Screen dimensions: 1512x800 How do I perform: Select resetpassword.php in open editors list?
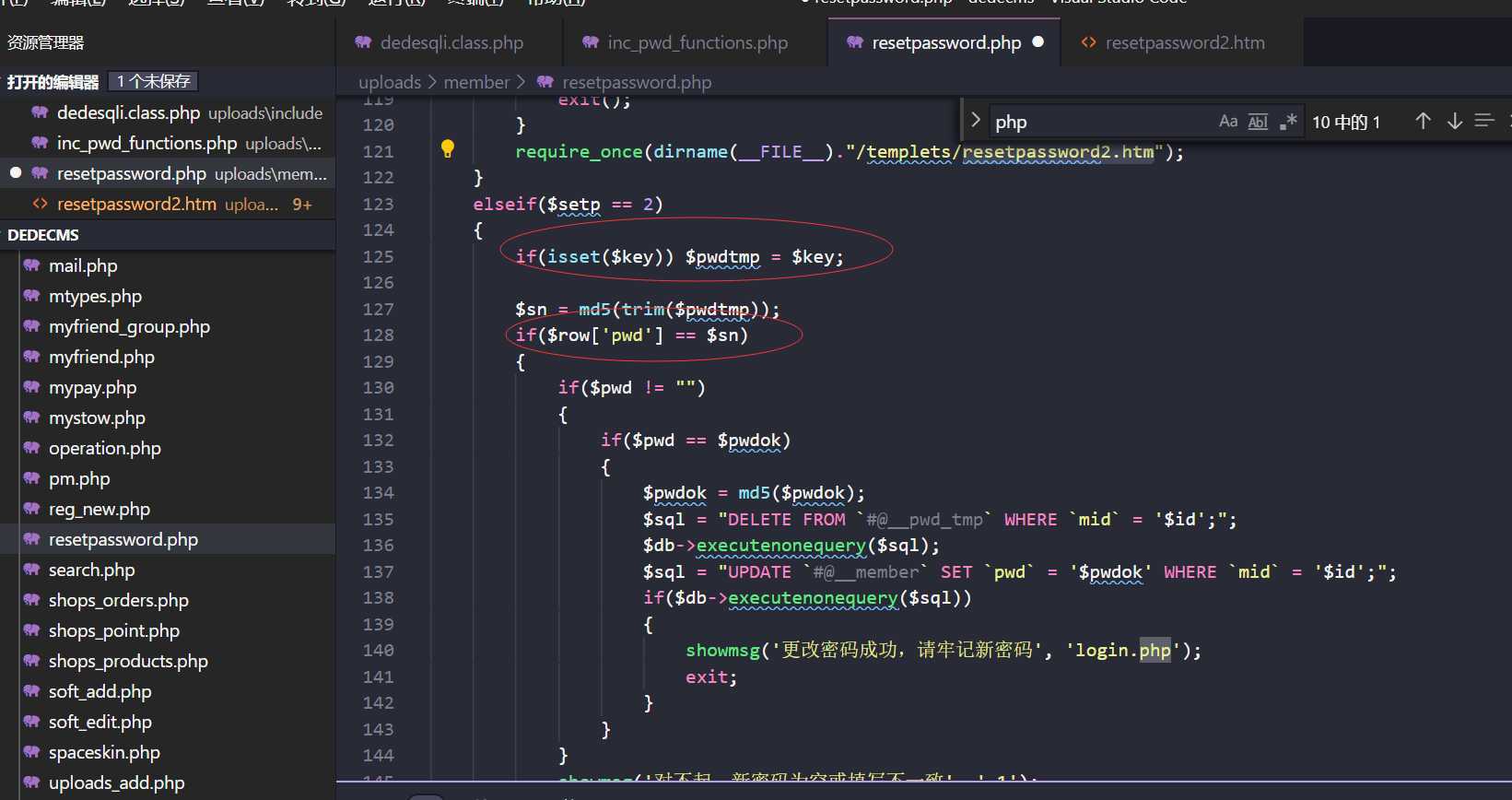pyautogui.click(x=168, y=173)
